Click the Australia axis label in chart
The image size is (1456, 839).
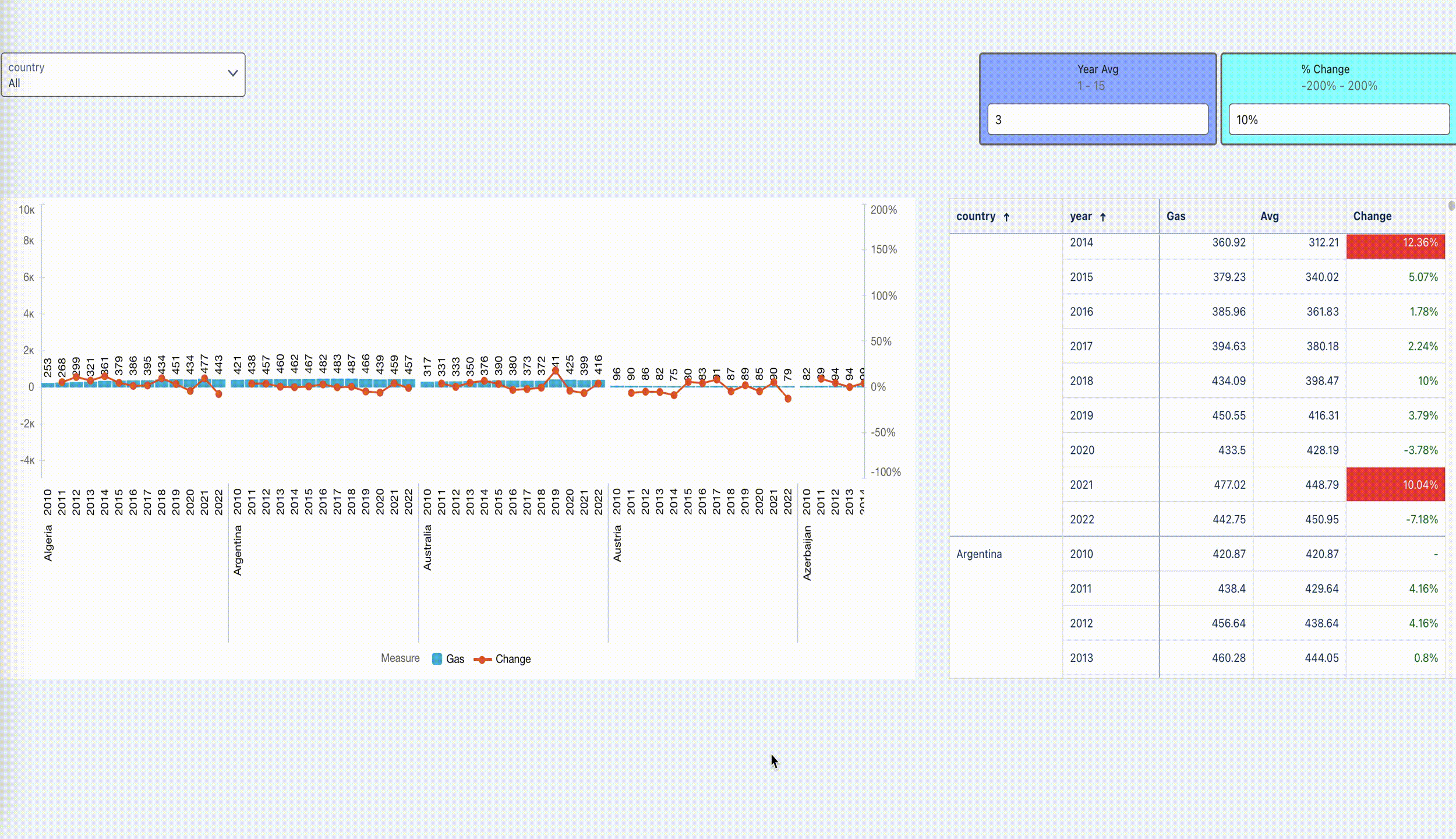coord(427,547)
